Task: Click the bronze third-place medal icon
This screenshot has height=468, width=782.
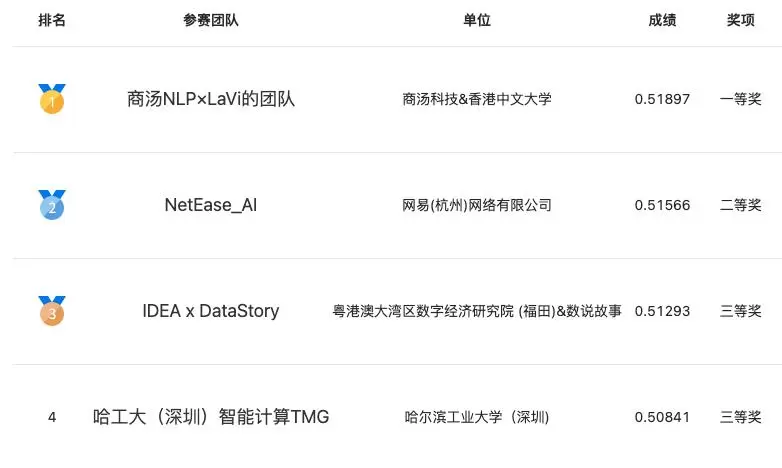Action: coord(52,311)
